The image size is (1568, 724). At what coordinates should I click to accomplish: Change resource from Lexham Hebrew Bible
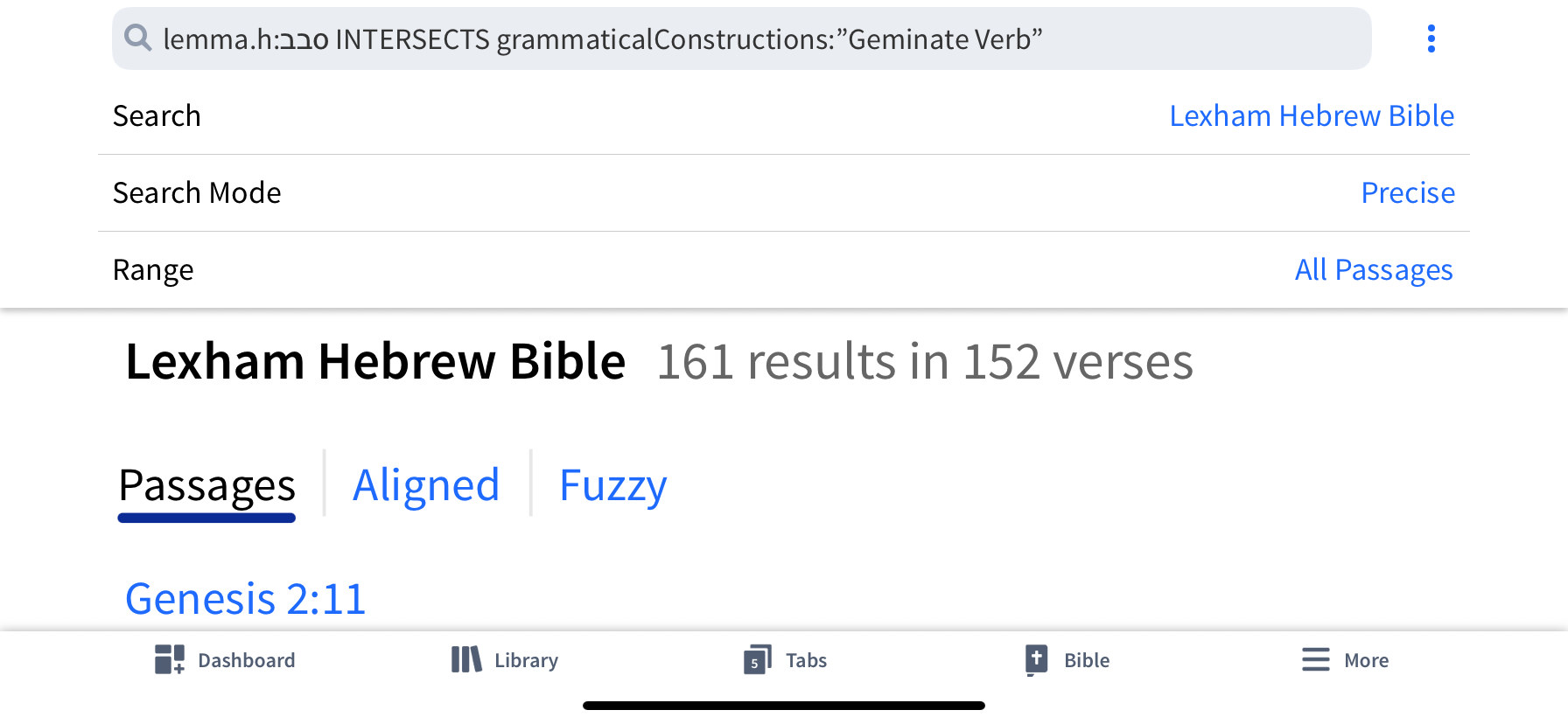(x=1312, y=115)
